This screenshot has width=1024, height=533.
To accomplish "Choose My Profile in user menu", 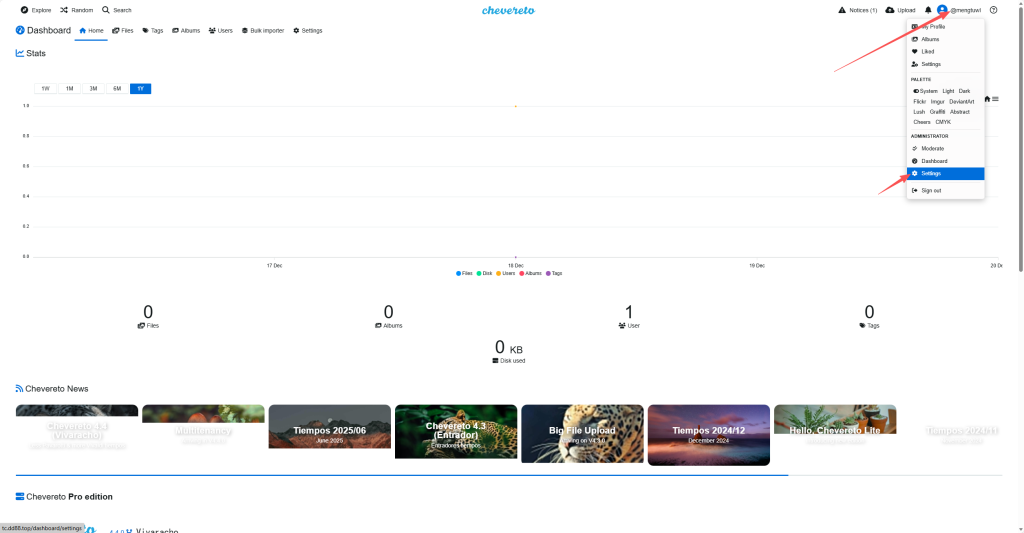I will click(x=945, y=27).
